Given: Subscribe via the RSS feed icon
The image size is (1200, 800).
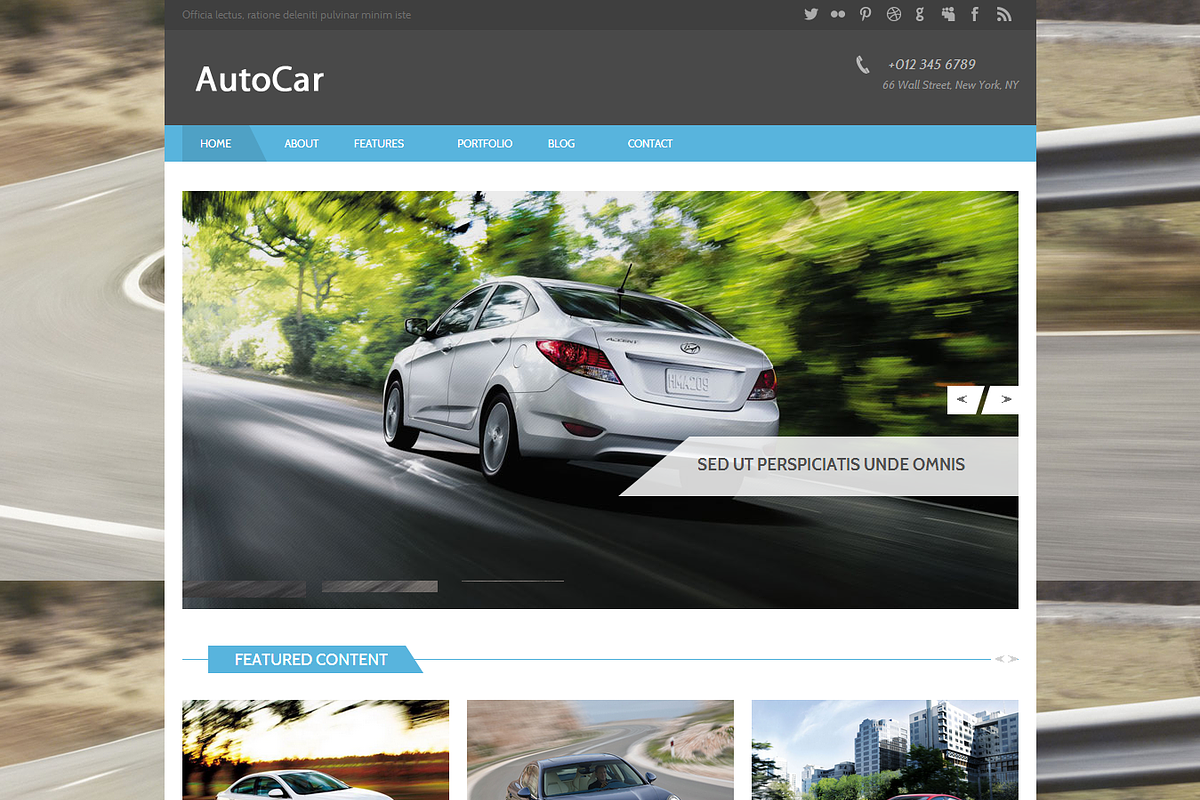Looking at the screenshot, I should pos(1003,14).
